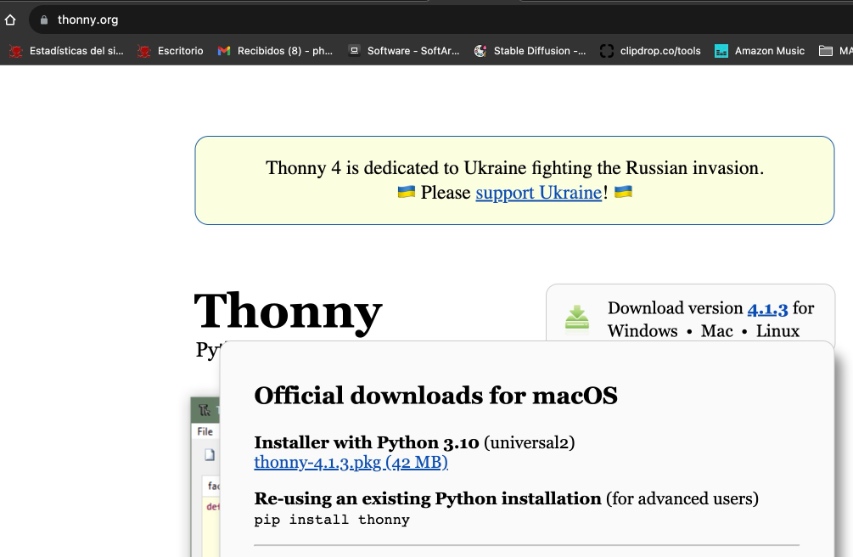Download thonny-4.1.3.pkg (42 MB)
The height and width of the screenshot is (557, 853).
point(351,462)
